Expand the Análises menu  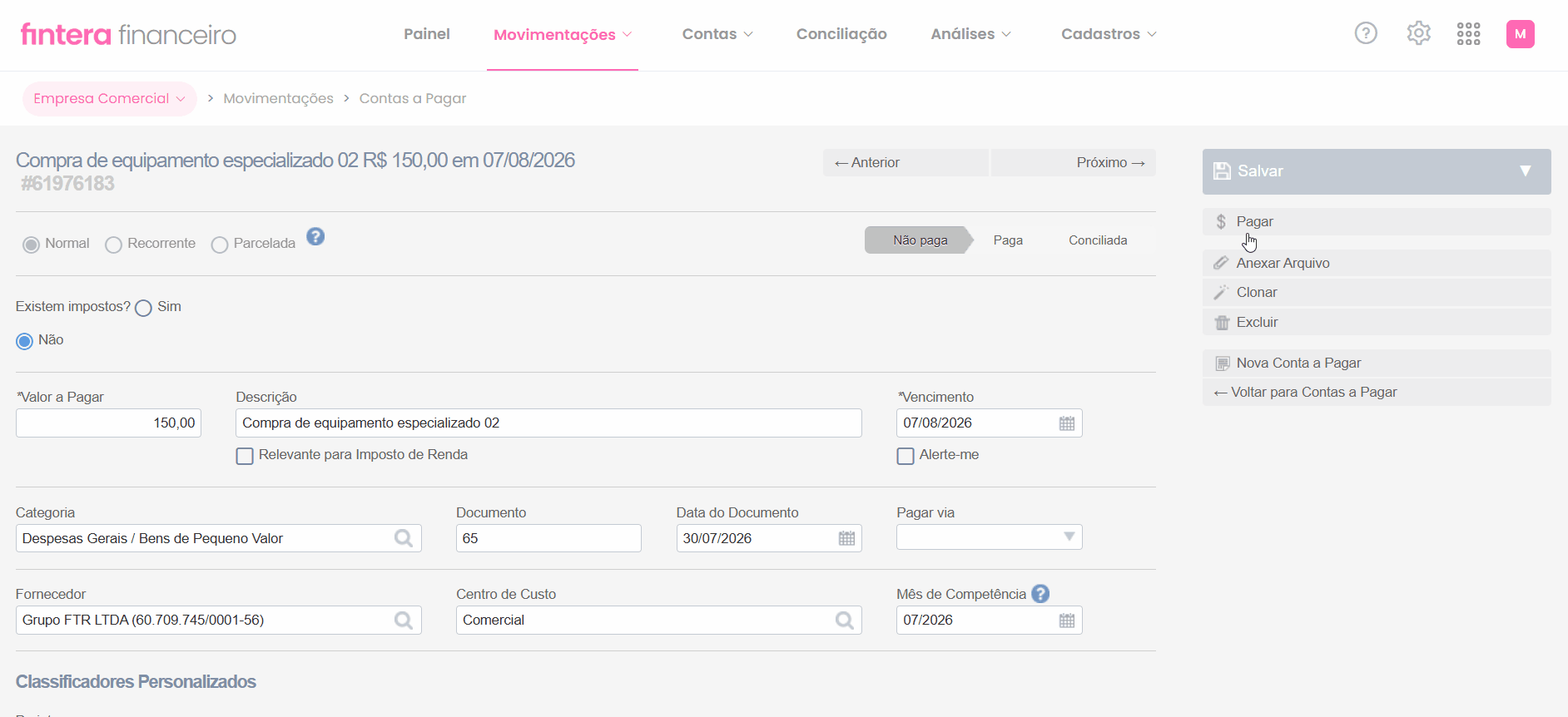tap(970, 34)
